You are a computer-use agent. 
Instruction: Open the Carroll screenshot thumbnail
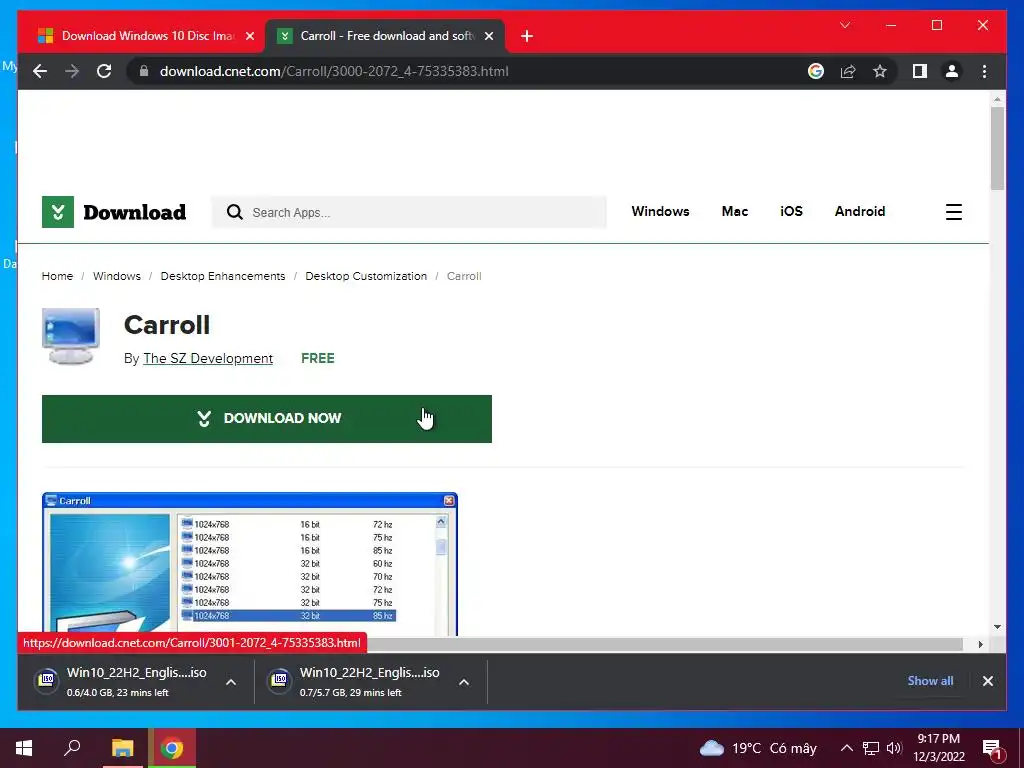249,564
